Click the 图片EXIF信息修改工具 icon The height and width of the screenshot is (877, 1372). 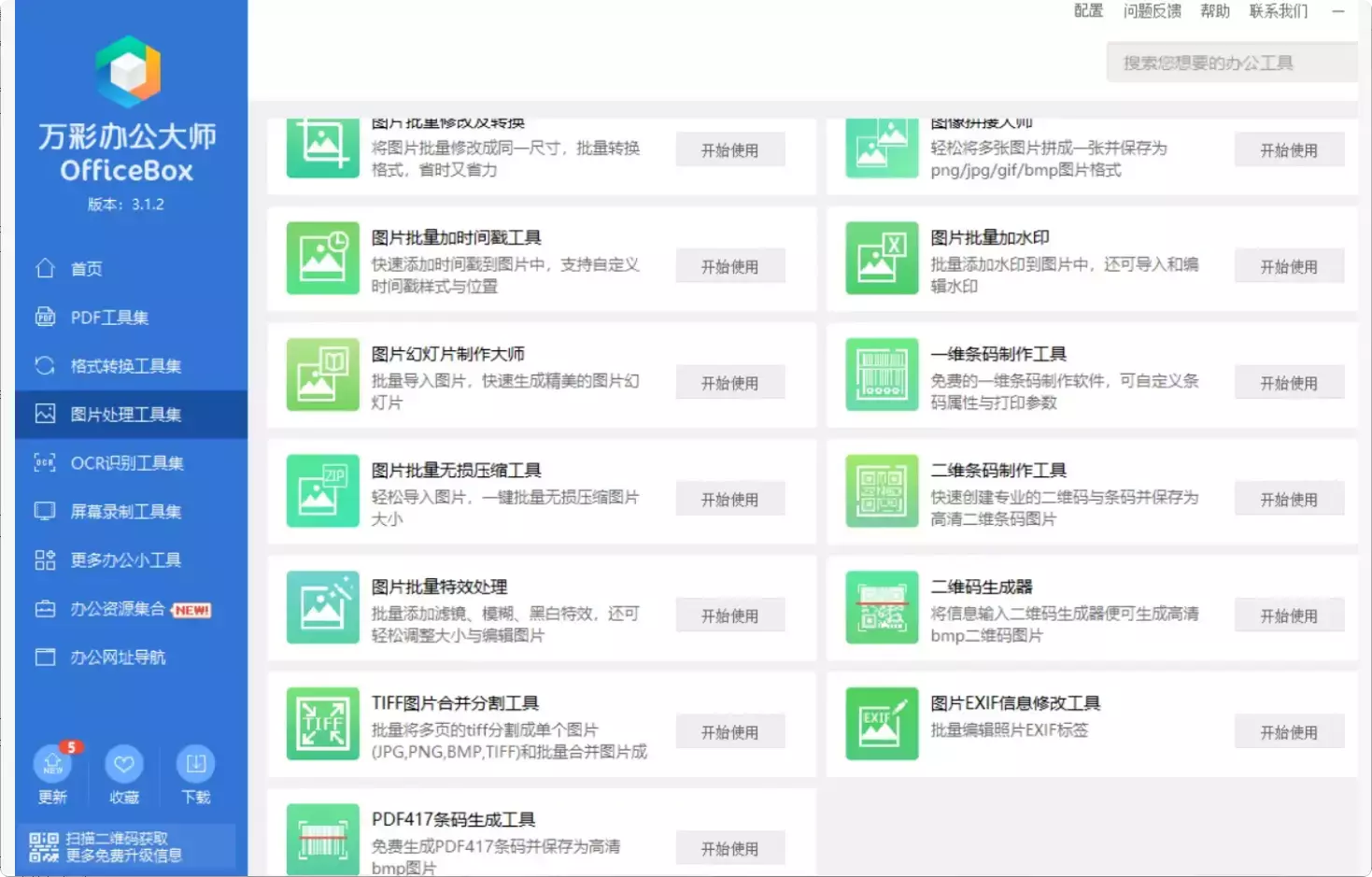coord(881,725)
